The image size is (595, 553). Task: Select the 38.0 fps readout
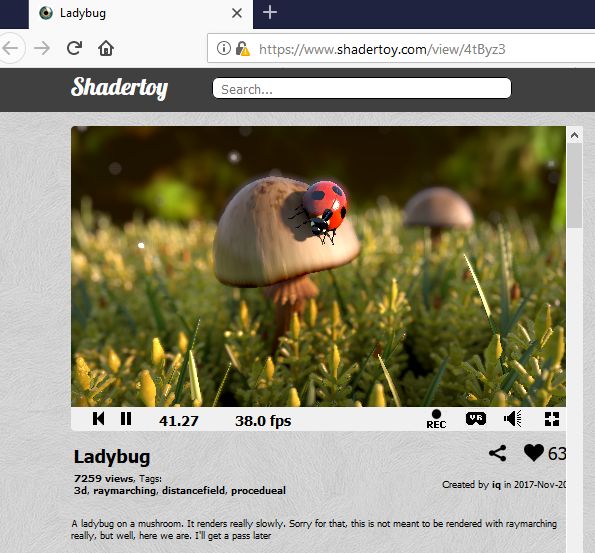click(x=263, y=421)
